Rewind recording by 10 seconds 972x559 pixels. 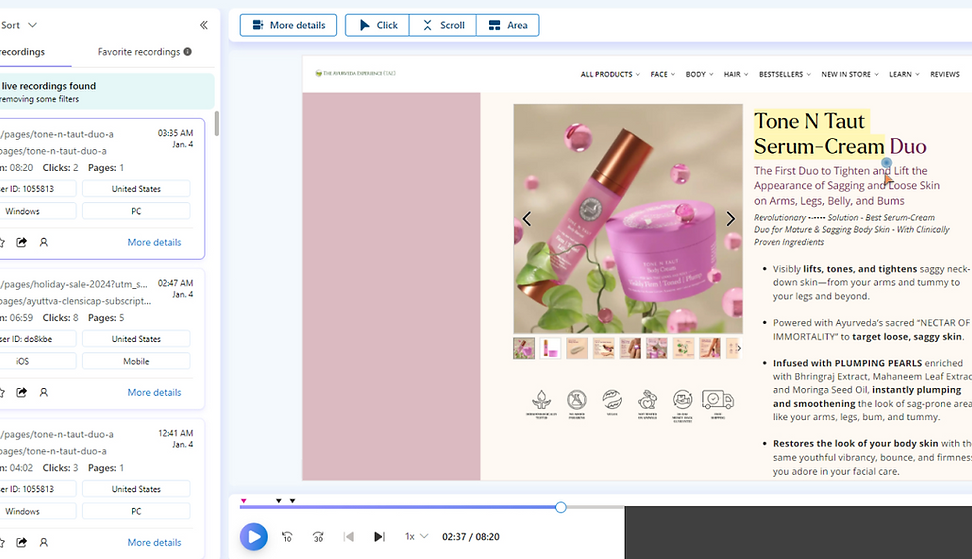pos(287,537)
